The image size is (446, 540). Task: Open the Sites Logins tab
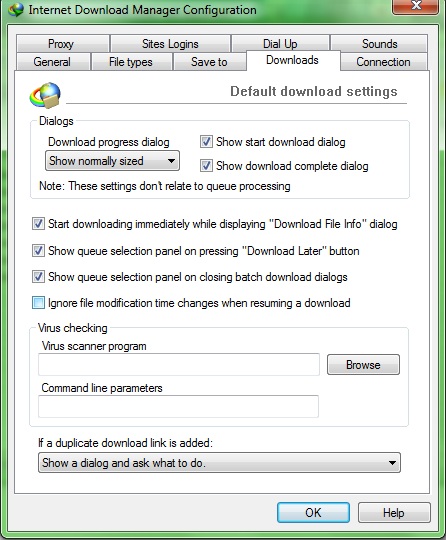coord(170,43)
